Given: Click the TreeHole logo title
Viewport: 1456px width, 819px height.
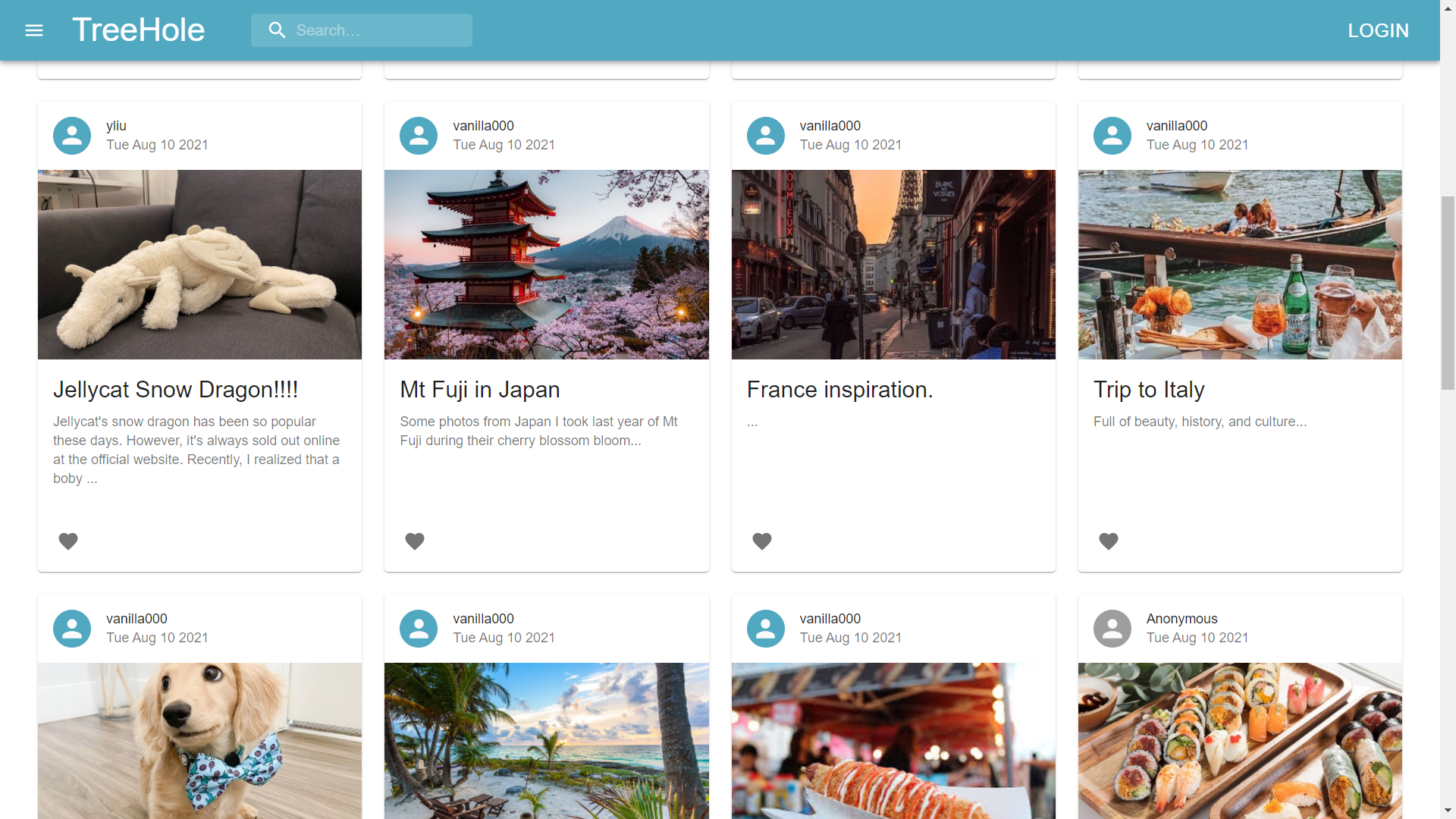Looking at the screenshot, I should pyautogui.click(x=138, y=30).
